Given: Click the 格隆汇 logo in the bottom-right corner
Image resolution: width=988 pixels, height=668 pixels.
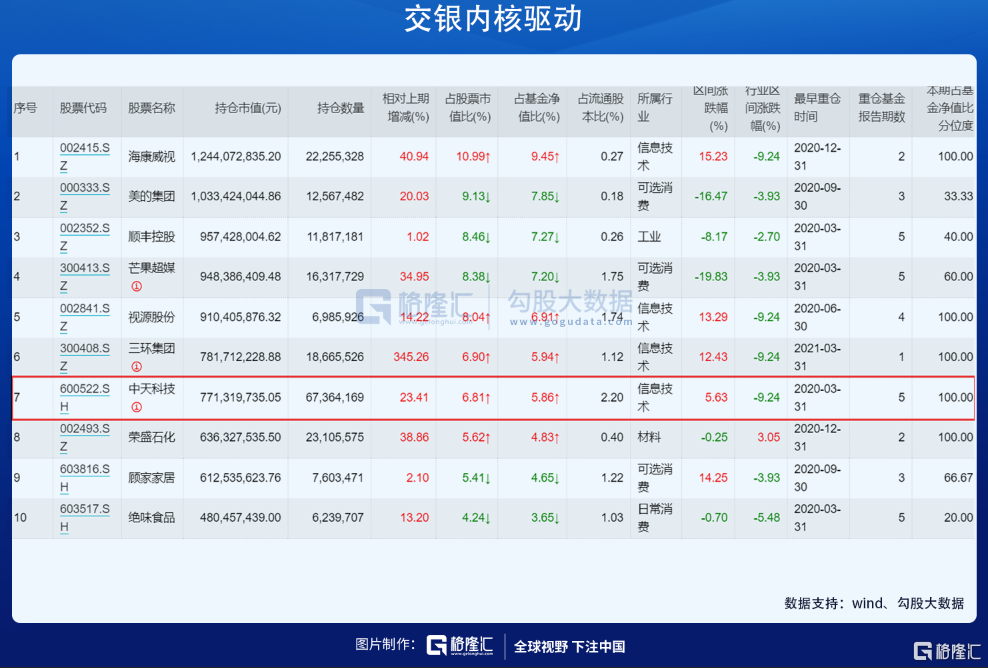Looking at the screenshot, I should click(947, 651).
